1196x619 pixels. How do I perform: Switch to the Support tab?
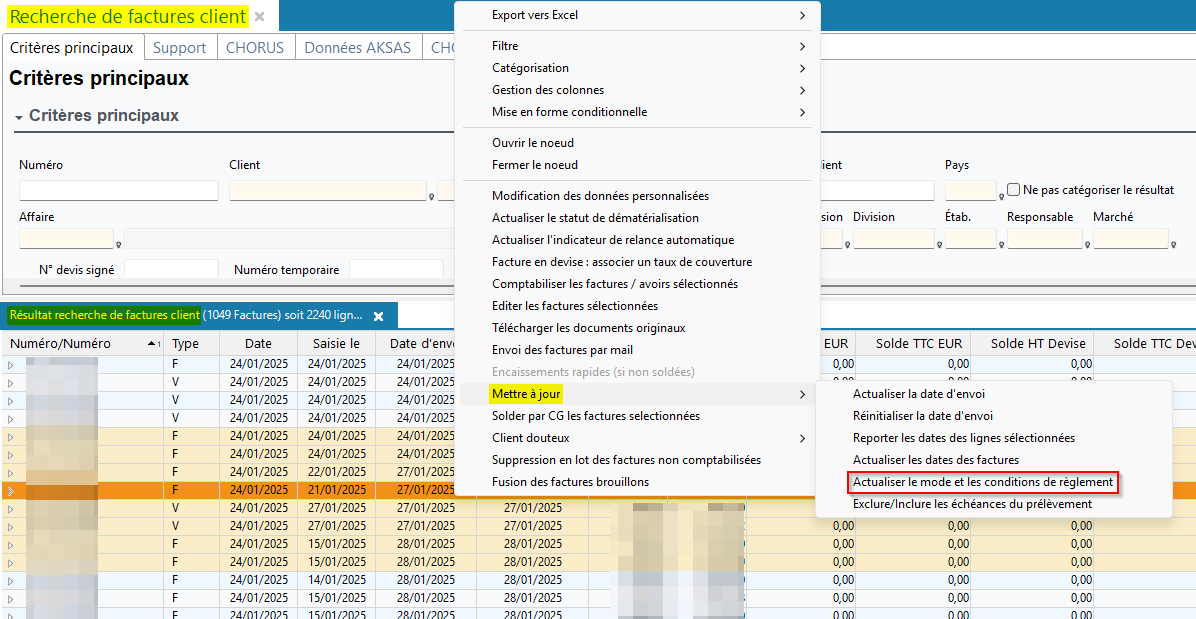[179, 48]
